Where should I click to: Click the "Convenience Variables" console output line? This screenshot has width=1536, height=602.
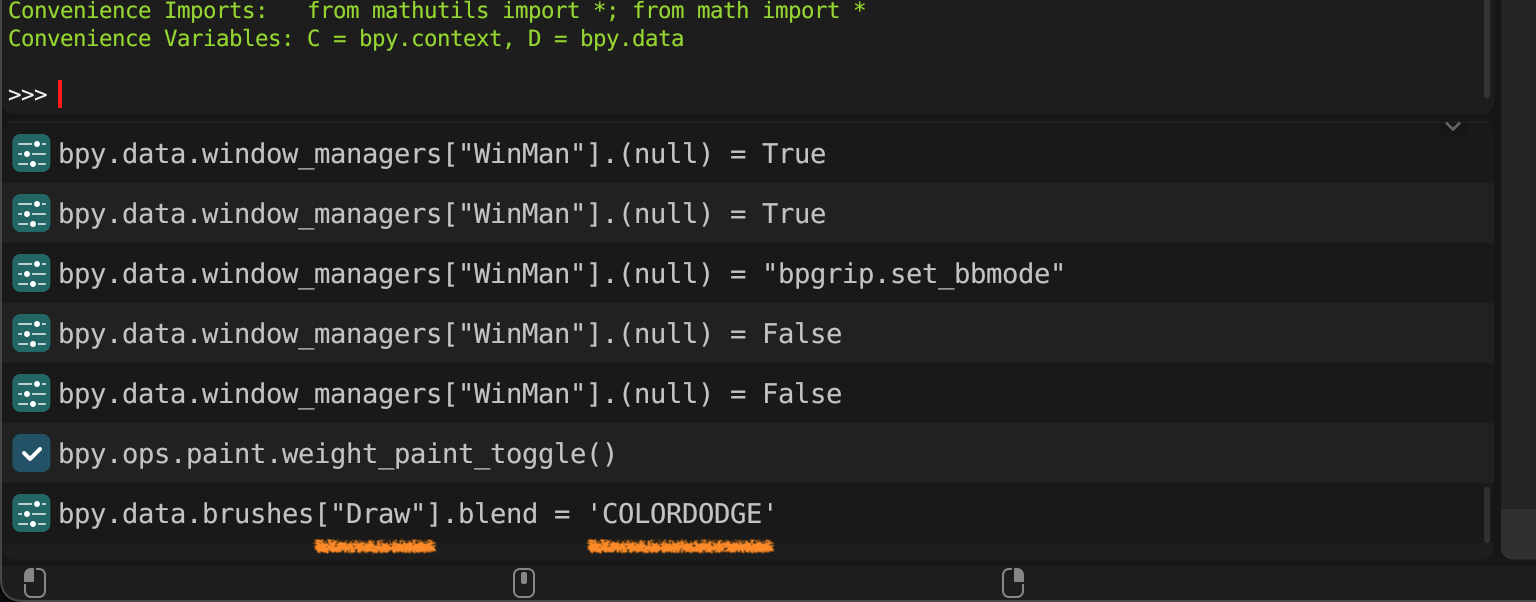[x=345, y=40]
